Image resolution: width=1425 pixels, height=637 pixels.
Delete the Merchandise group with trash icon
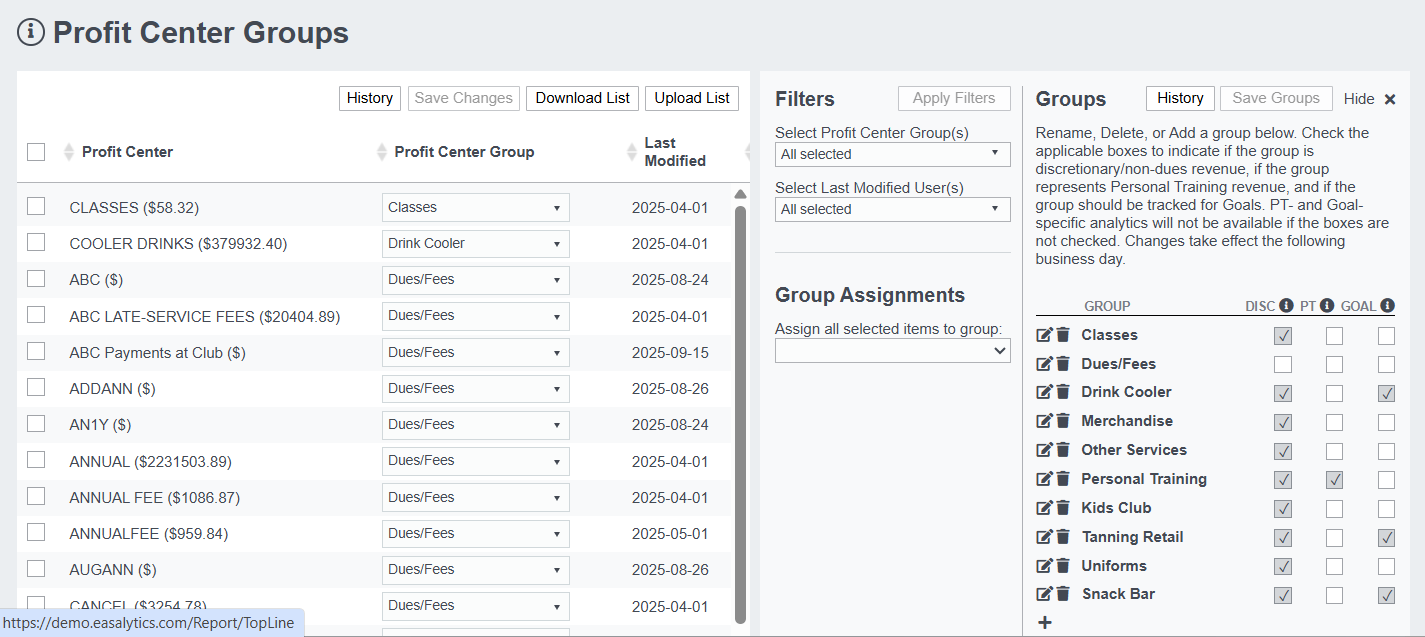(x=1063, y=421)
